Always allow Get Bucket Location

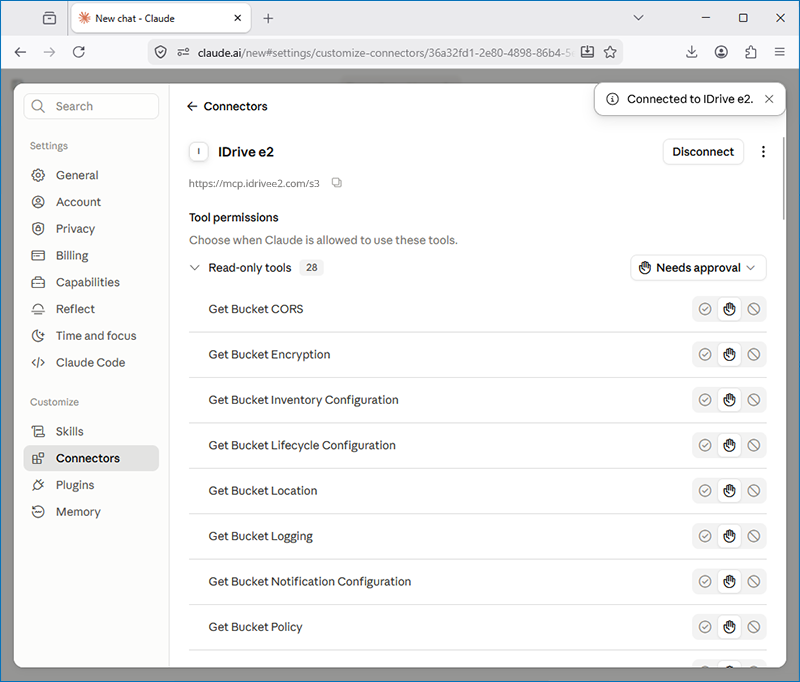pyautogui.click(x=705, y=491)
